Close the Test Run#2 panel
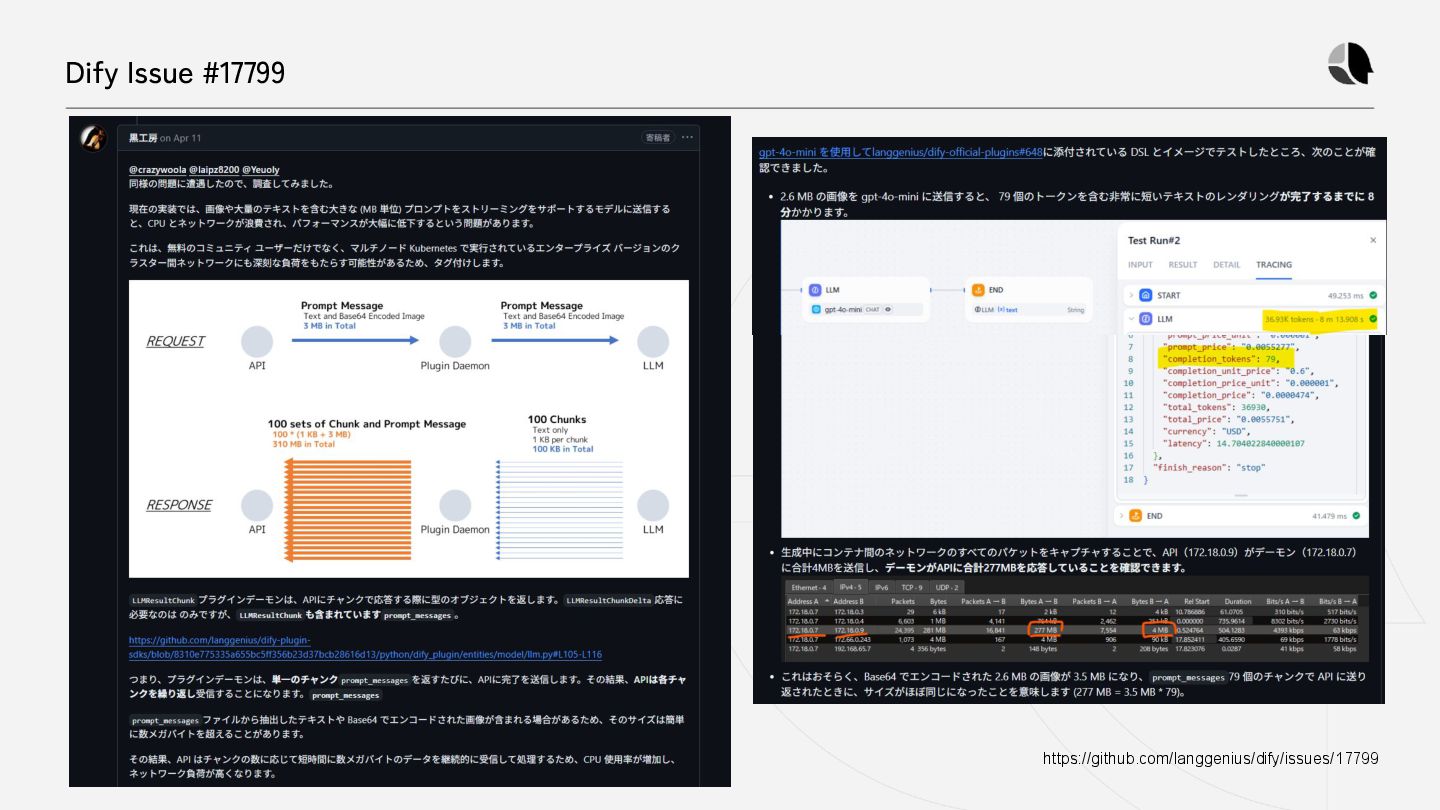 pyautogui.click(x=1373, y=240)
